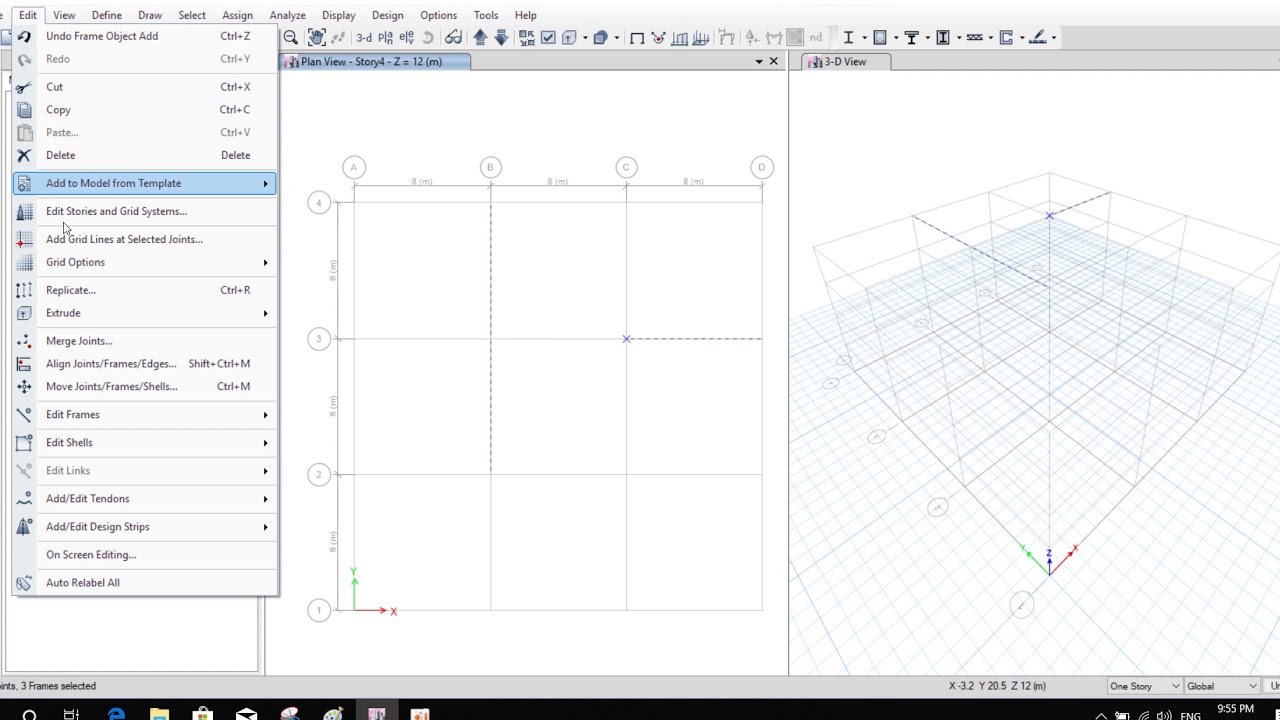Choose Replicate from the Edit menu

click(145, 290)
